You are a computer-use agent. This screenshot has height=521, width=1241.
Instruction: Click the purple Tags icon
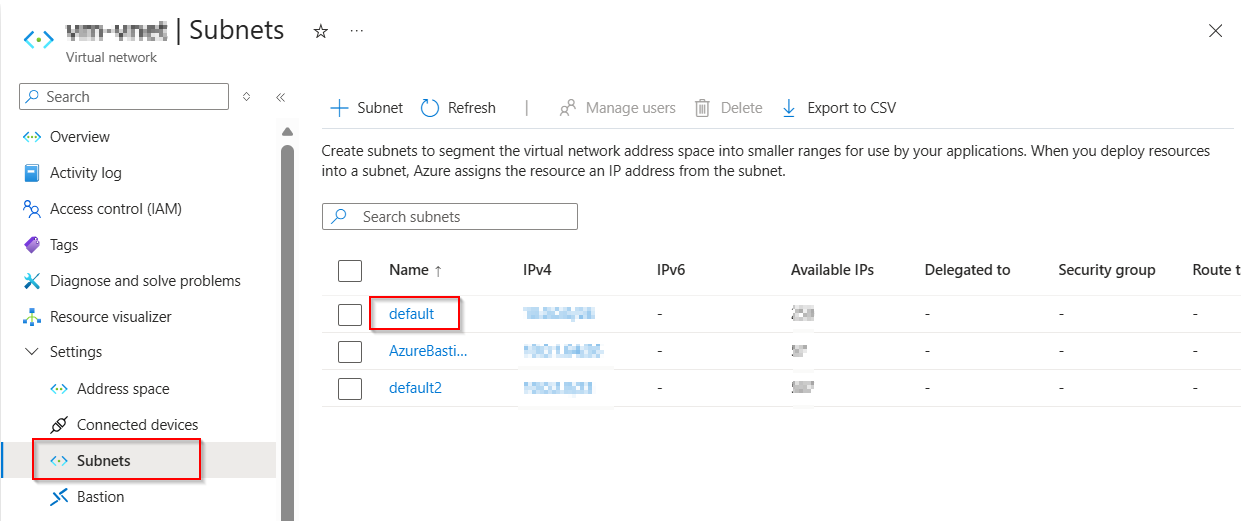pyautogui.click(x=32, y=245)
